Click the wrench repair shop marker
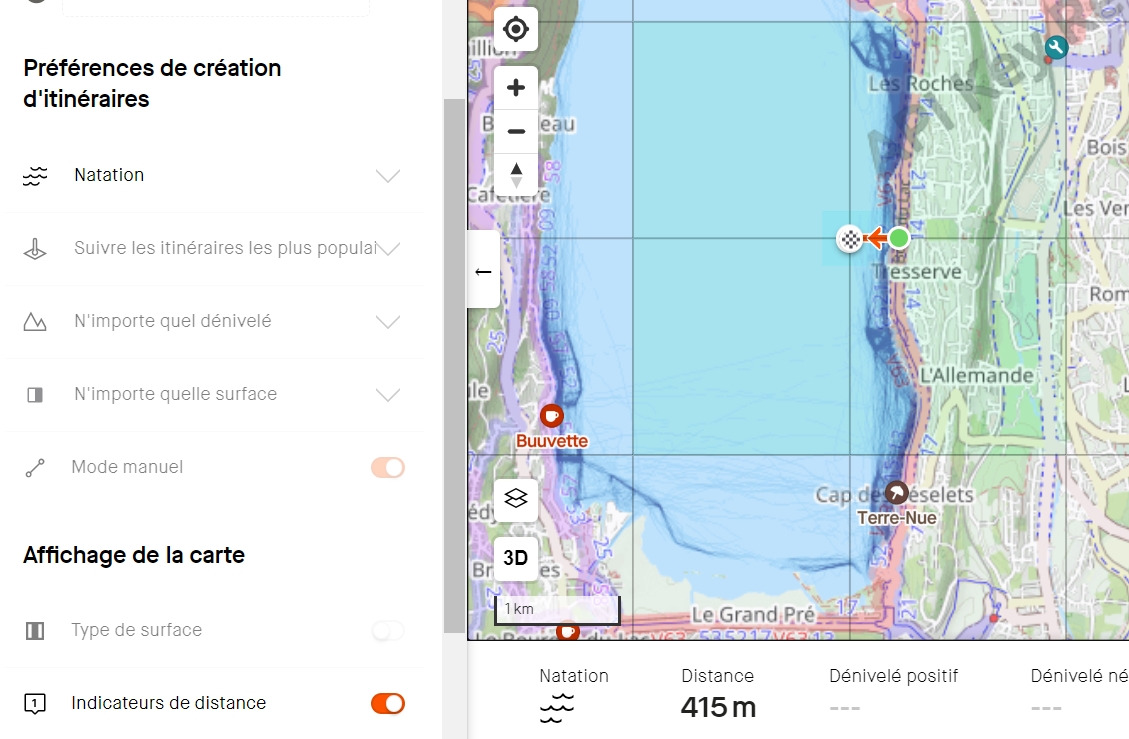 [1055, 47]
